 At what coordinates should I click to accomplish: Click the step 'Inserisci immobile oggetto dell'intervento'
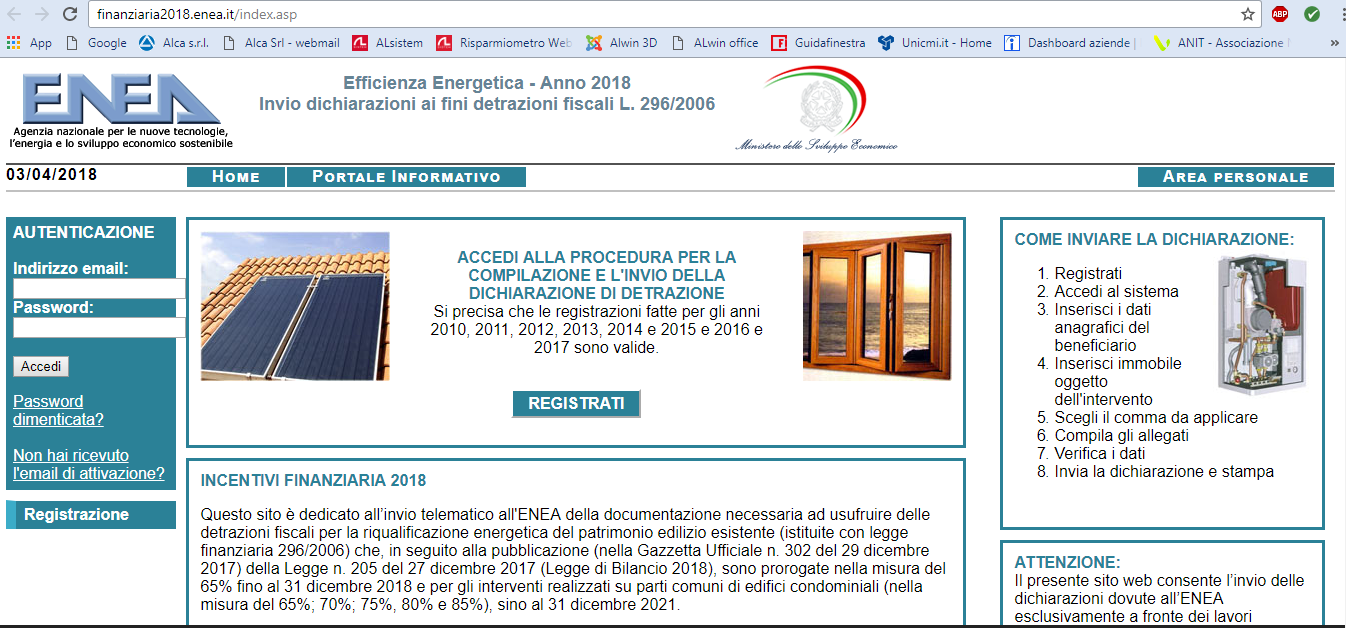pos(1118,382)
